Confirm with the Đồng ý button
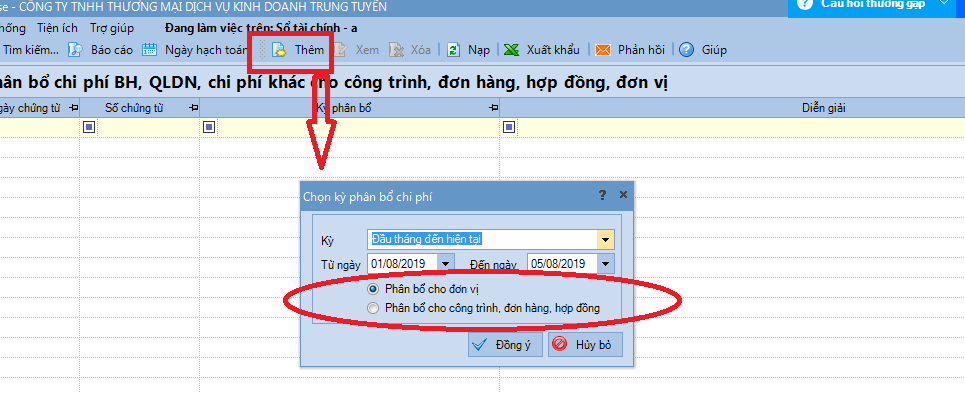 505,344
